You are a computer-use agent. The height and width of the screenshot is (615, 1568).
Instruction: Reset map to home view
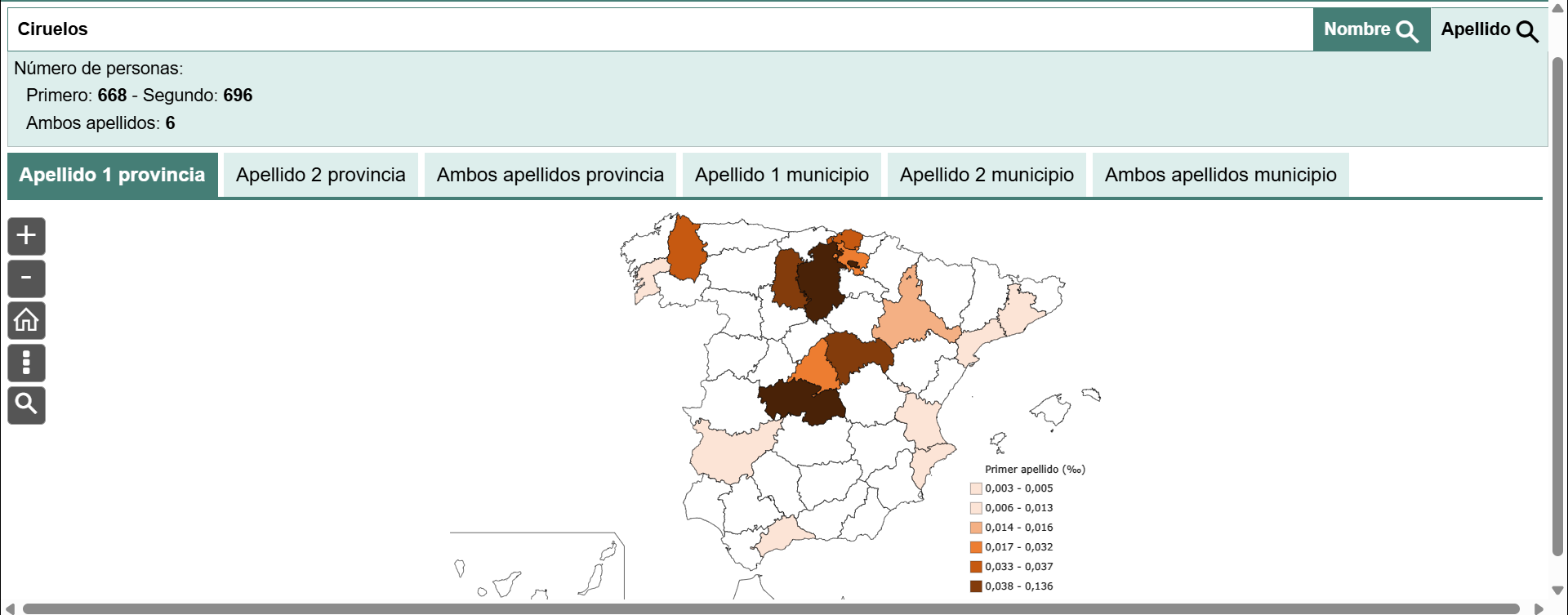tap(26, 320)
